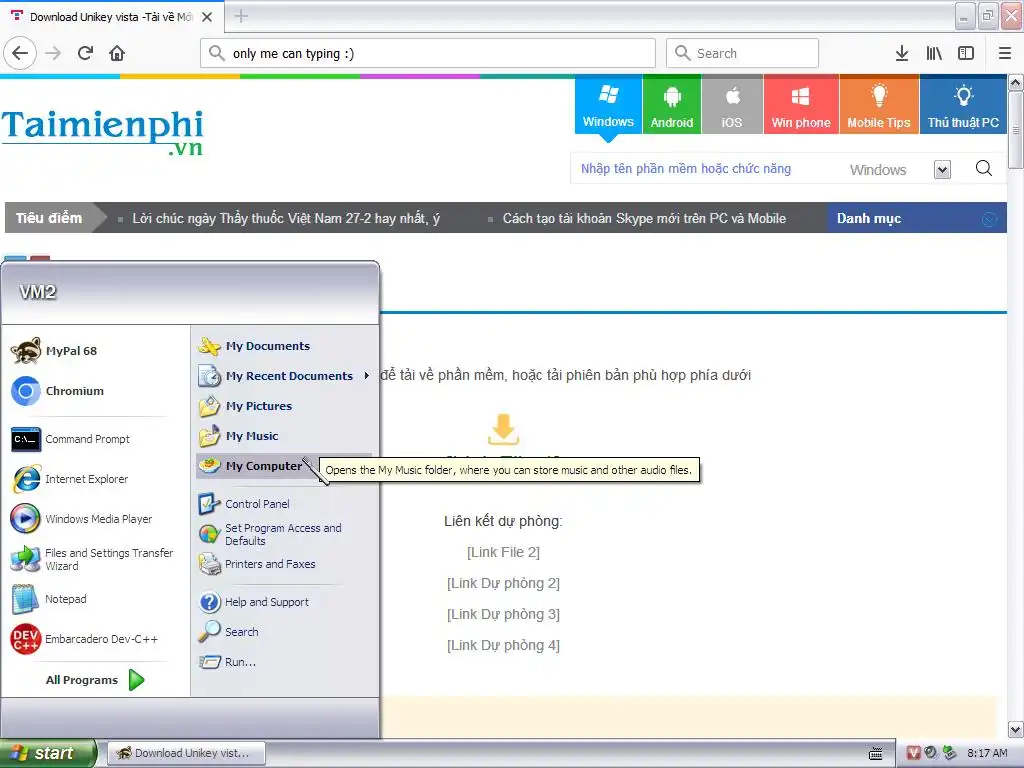
Task: Open the browser downloads arrow icon
Action: [x=902, y=53]
